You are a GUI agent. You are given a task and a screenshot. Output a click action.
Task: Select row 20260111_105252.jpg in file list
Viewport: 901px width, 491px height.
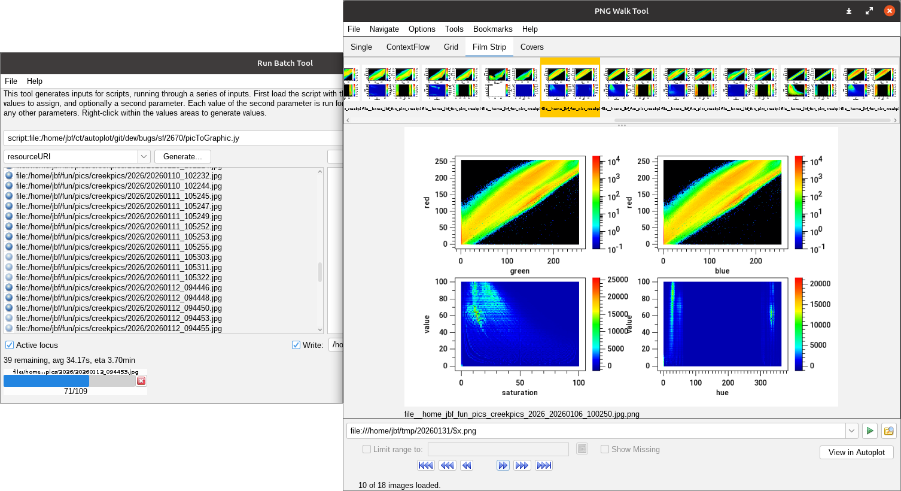point(118,227)
